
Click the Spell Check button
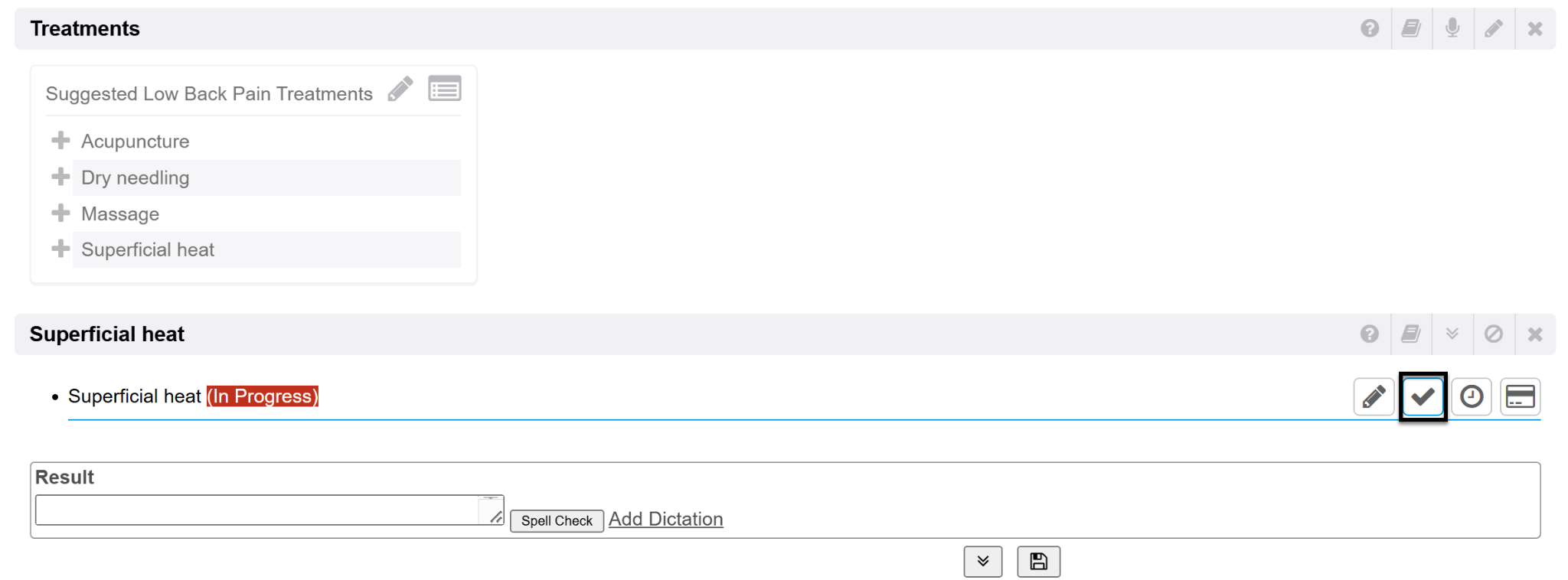[x=557, y=521]
